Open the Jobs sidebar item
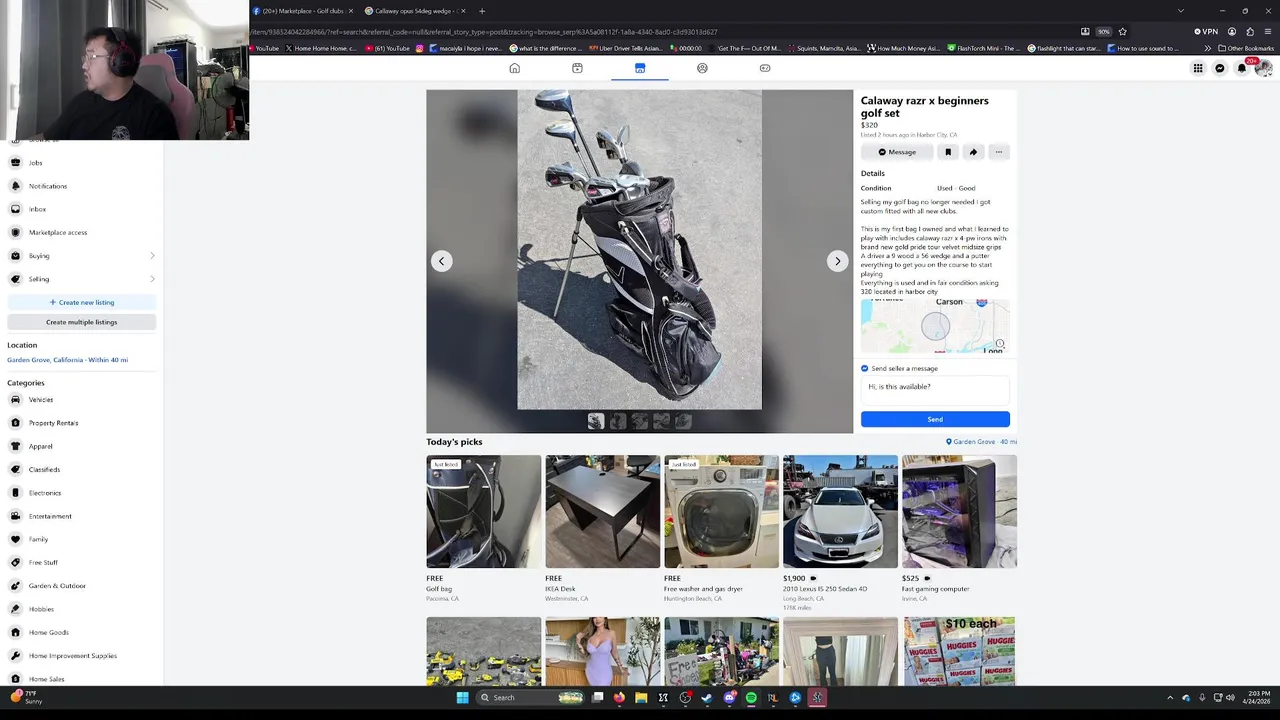1280x720 pixels. [82, 163]
